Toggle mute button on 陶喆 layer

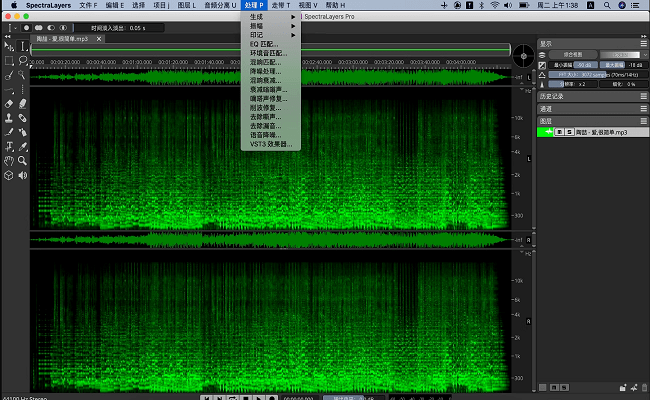pos(559,131)
